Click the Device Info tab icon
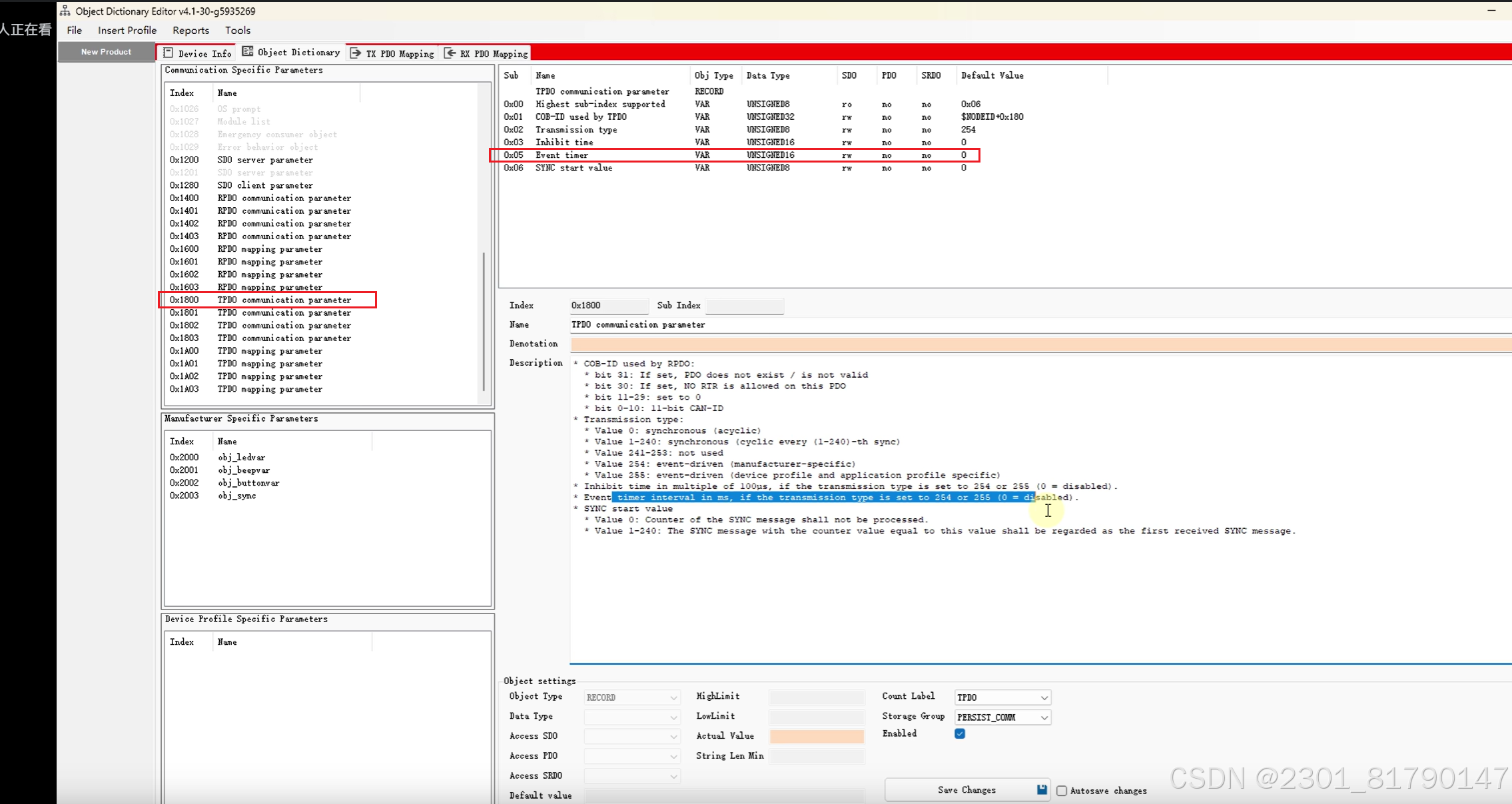The image size is (1512, 804). coord(169,53)
